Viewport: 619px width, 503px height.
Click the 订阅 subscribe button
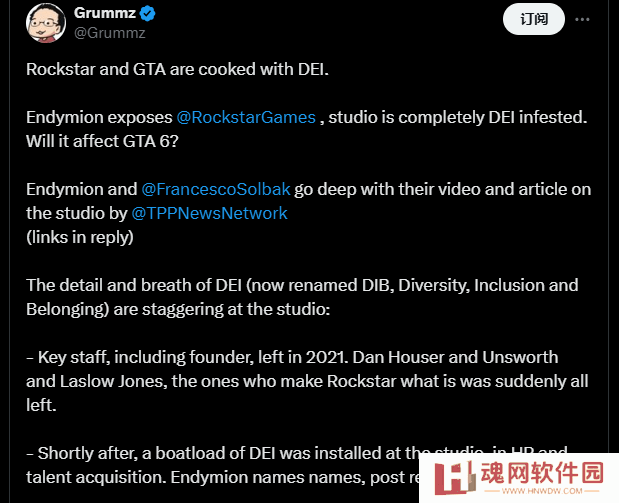pyautogui.click(x=534, y=19)
